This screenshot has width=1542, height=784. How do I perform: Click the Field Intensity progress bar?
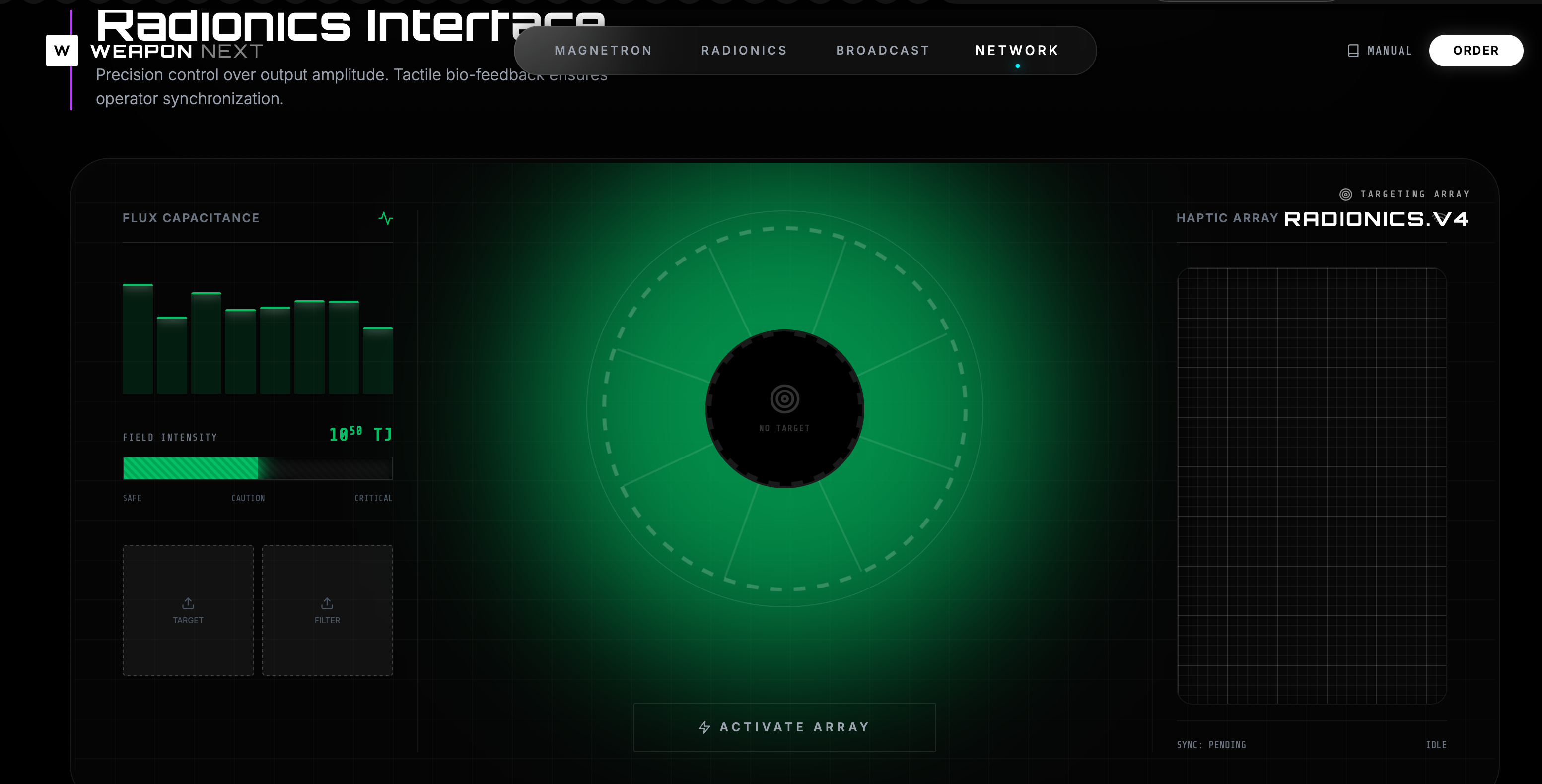(257, 468)
